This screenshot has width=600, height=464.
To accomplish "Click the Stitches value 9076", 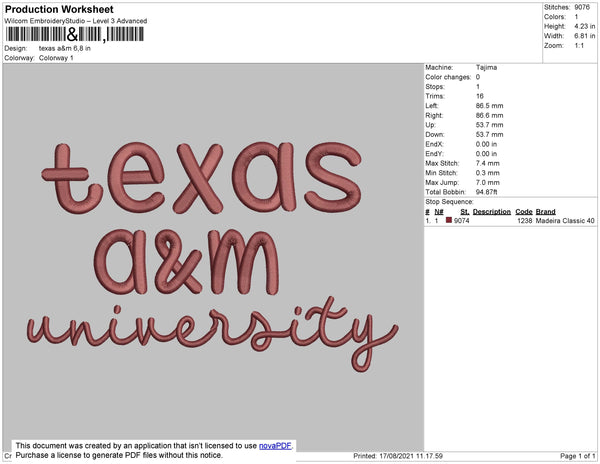I will click(582, 7).
